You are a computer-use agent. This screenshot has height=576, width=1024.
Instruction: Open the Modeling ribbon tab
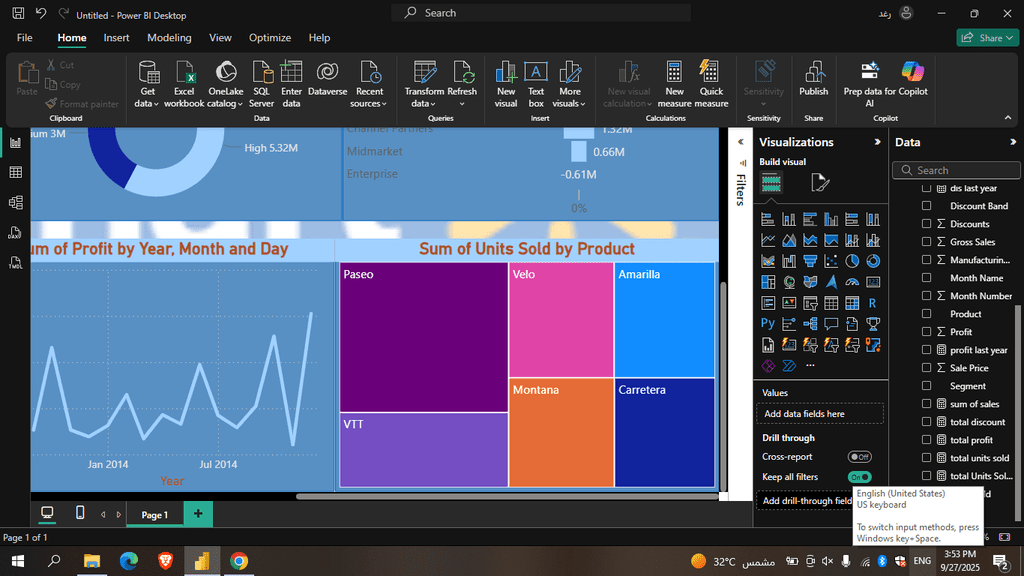pos(169,38)
